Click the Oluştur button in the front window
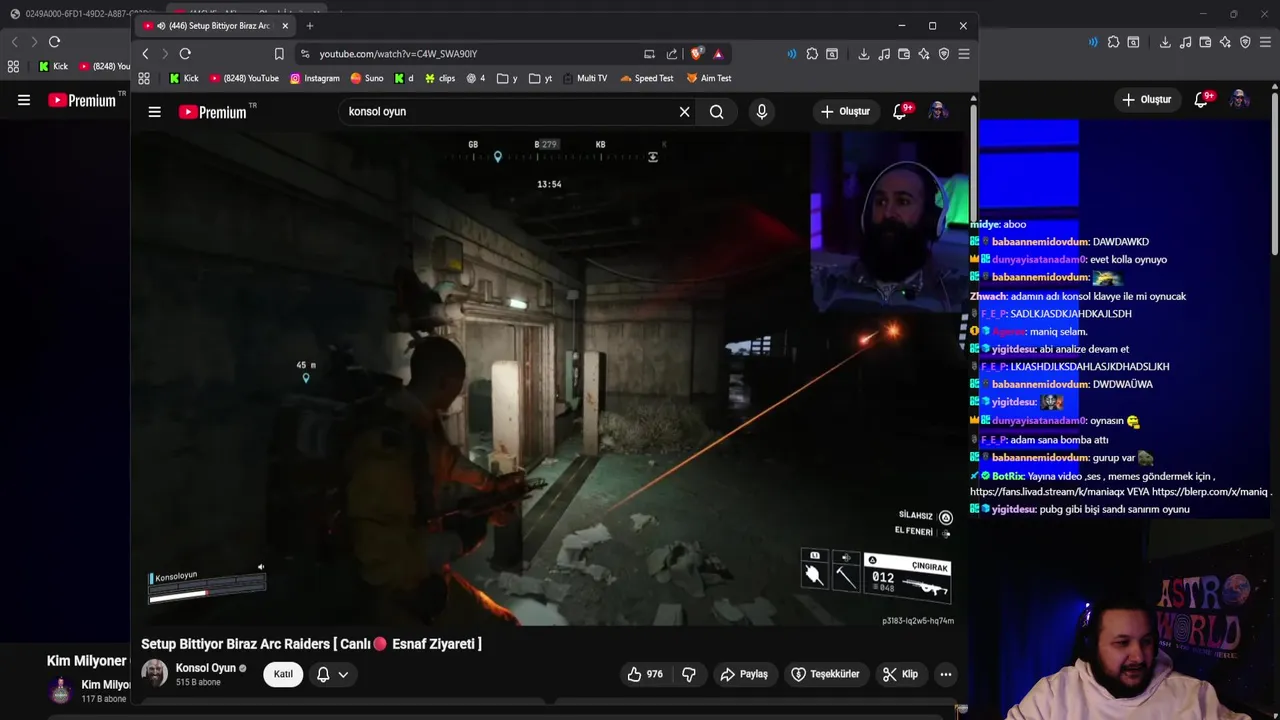The height and width of the screenshot is (720, 1280). [845, 111]
